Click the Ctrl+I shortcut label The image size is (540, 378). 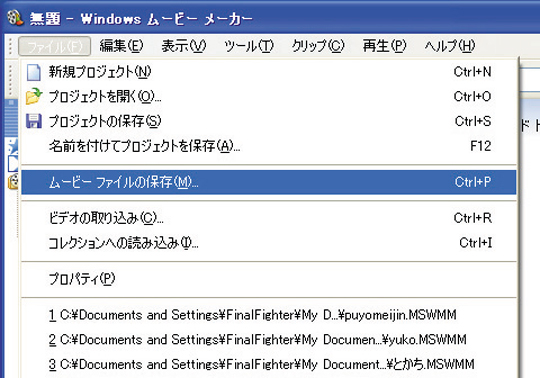coord(476,243)
